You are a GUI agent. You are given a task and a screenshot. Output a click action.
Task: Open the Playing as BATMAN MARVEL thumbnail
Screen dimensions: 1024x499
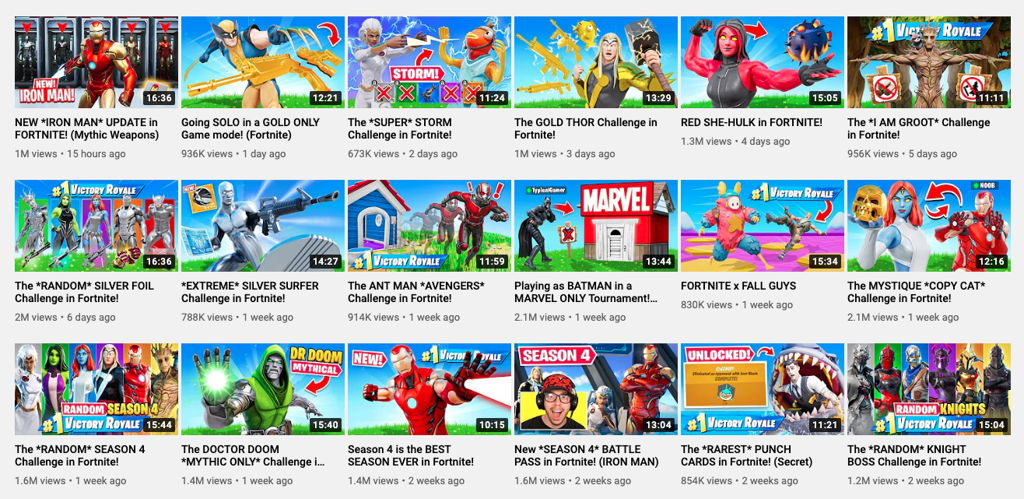[x=596, y=226]
